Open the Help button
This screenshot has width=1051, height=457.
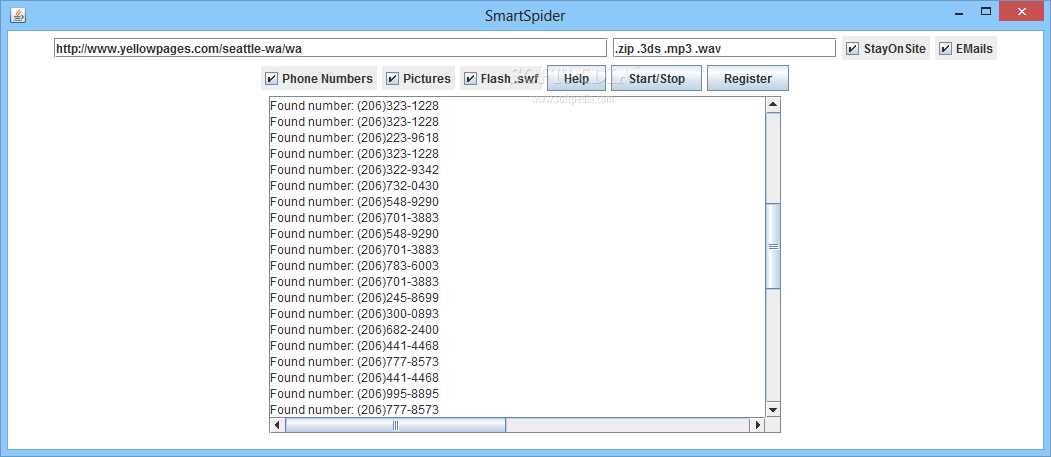tap(576, 78)
